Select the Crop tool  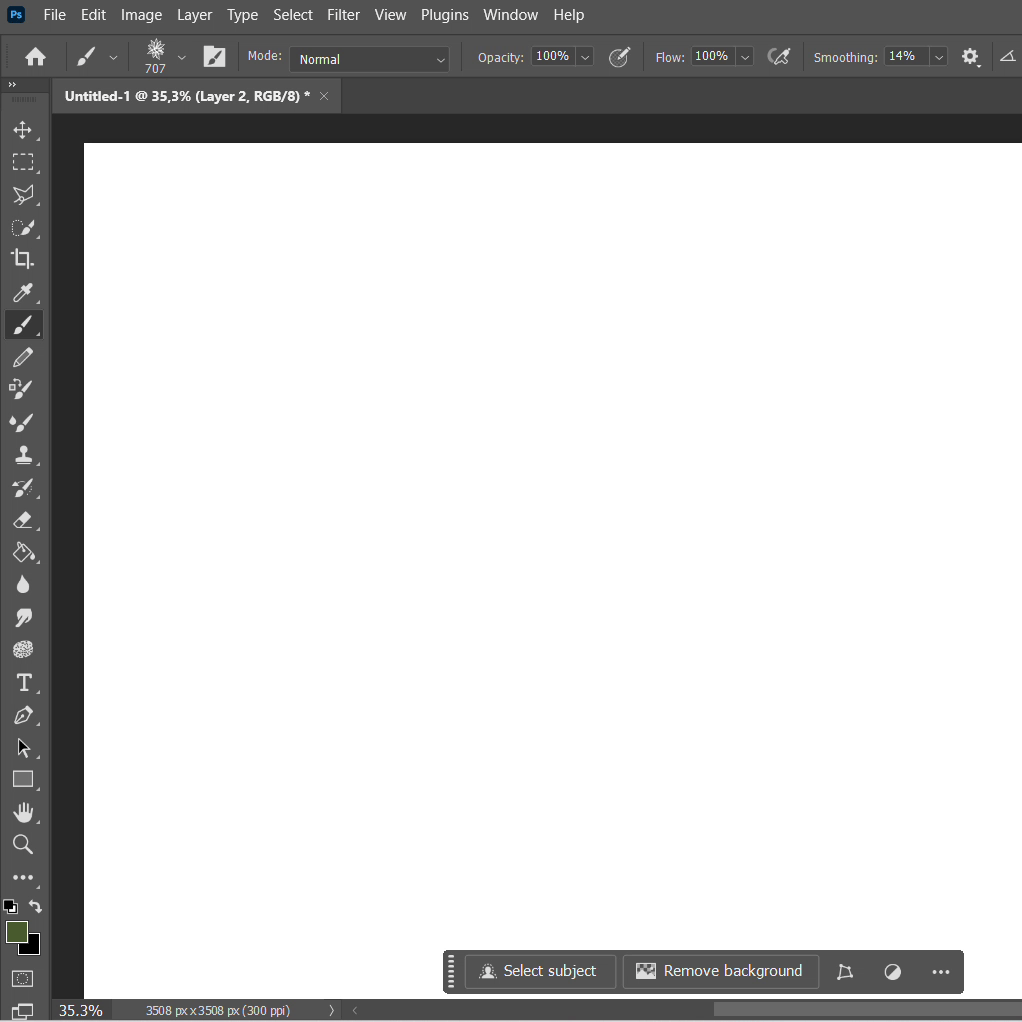[24, 259]
